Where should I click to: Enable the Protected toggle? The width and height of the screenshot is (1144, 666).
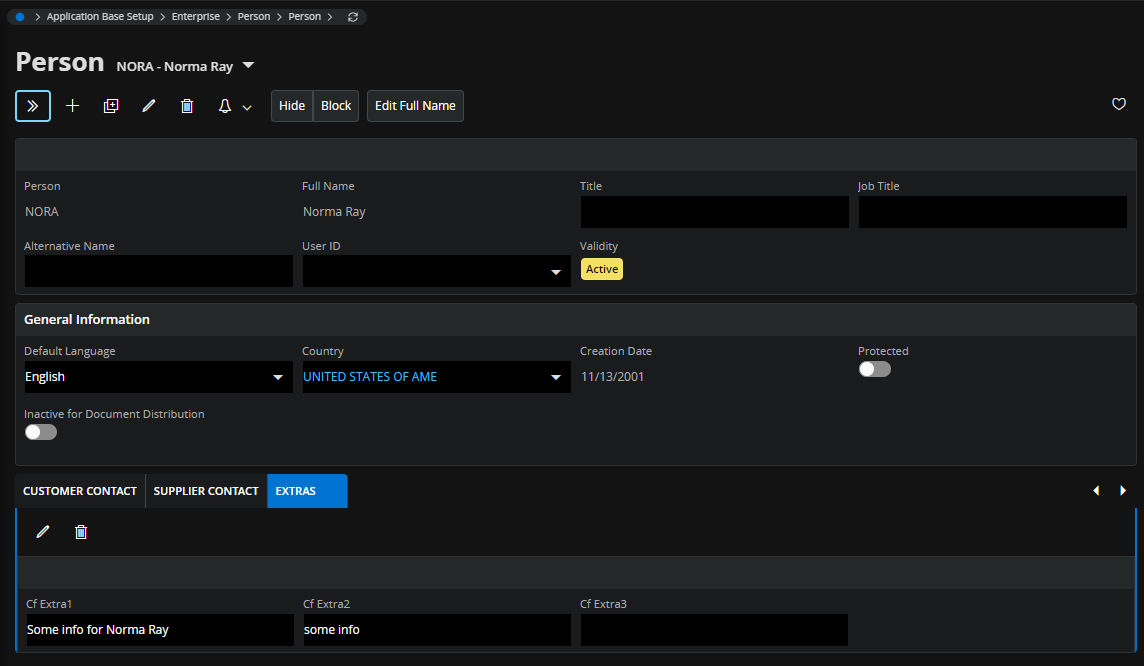tap(874, 369)
